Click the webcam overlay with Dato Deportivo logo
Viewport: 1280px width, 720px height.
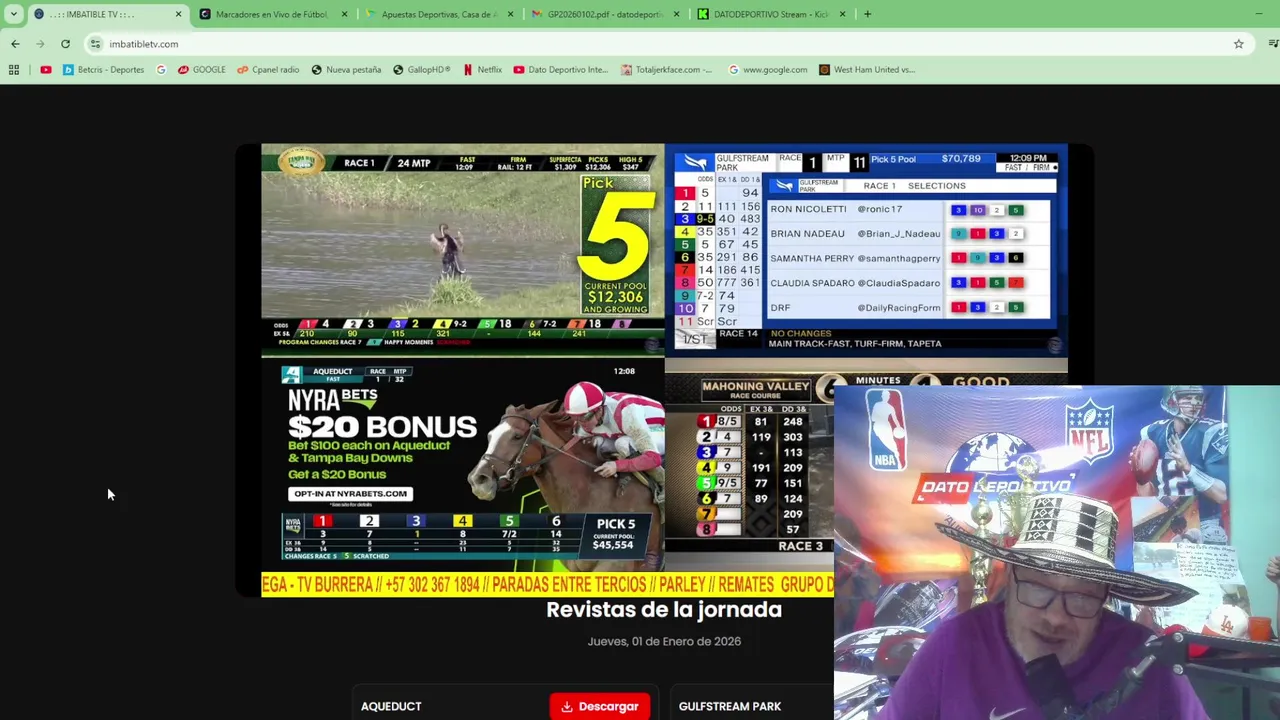tap(1057, 552)
